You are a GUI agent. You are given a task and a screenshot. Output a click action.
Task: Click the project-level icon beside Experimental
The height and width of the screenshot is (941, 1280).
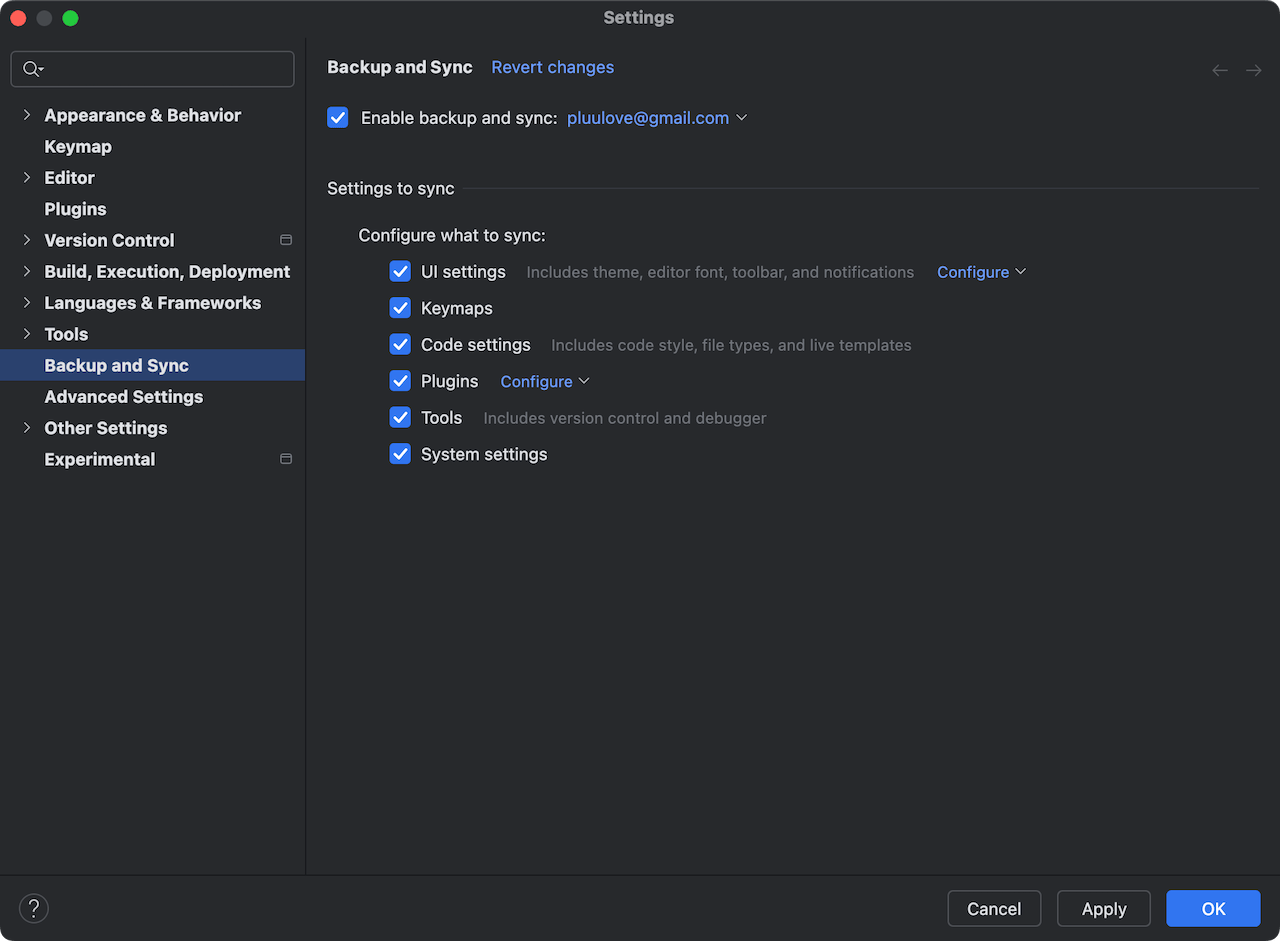point(286,459)
